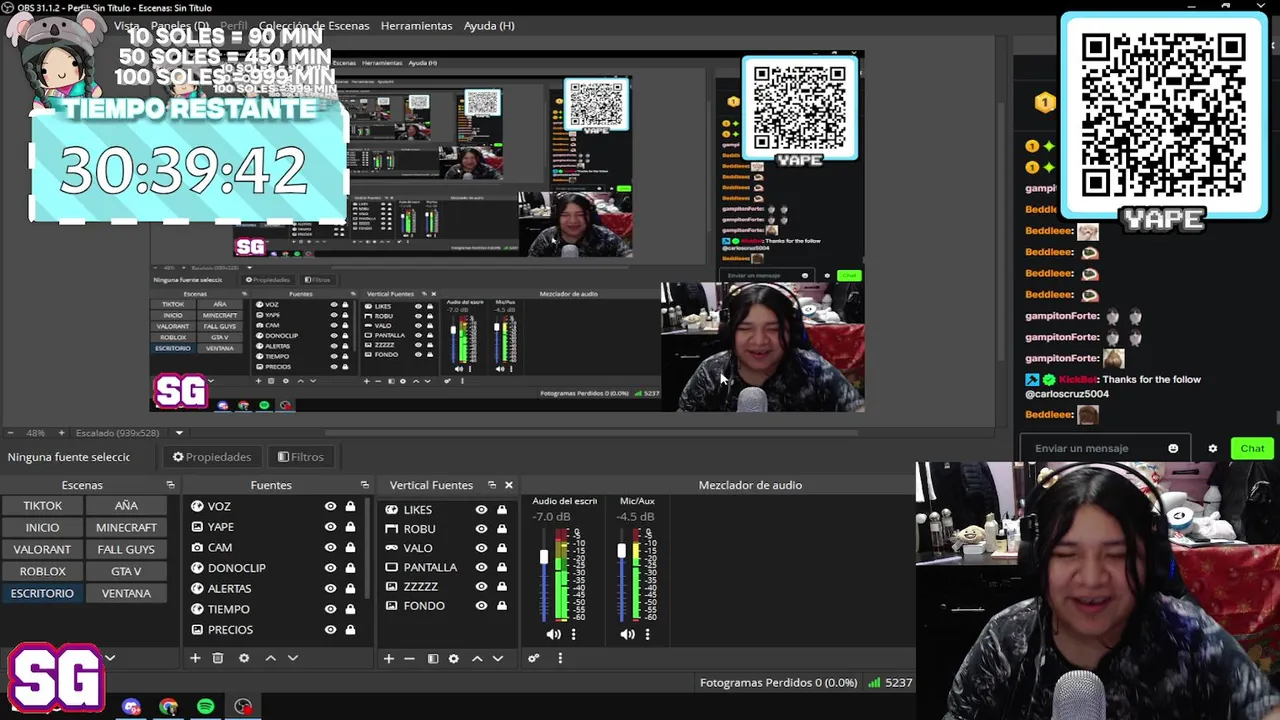Hide the YAPE source
The height and width of the screenshot is (720, 1280).
point(330,527)
